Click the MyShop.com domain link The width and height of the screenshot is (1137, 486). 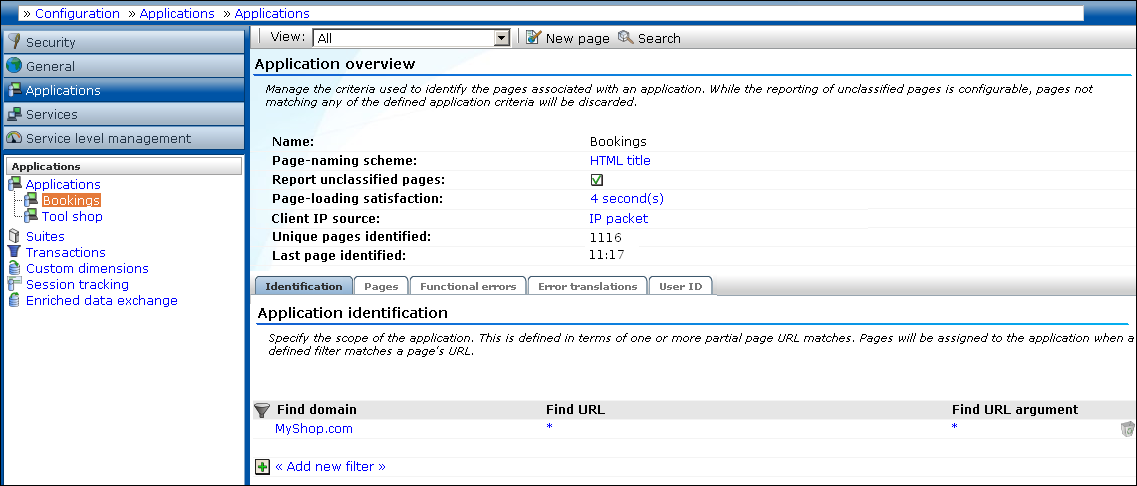314,429
